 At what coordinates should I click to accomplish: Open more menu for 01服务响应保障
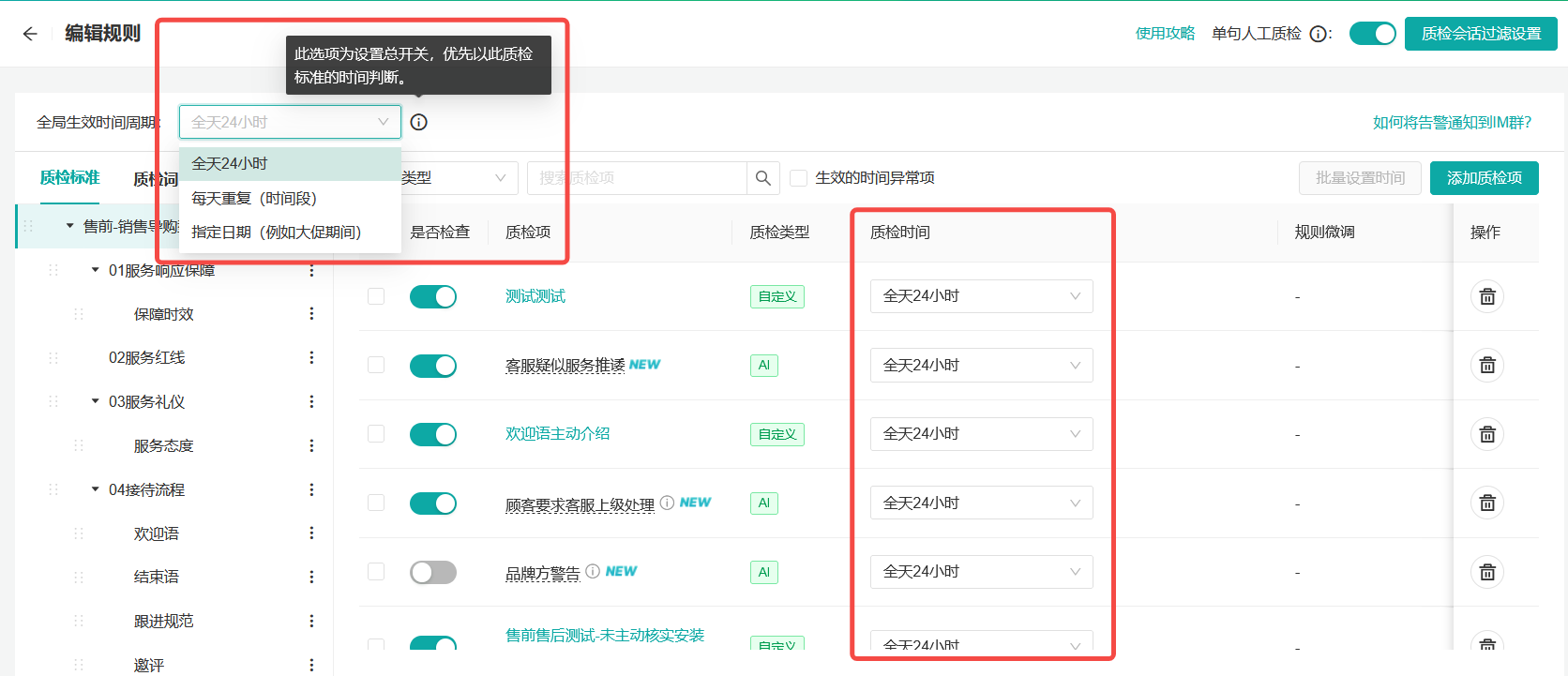point(311,271)
